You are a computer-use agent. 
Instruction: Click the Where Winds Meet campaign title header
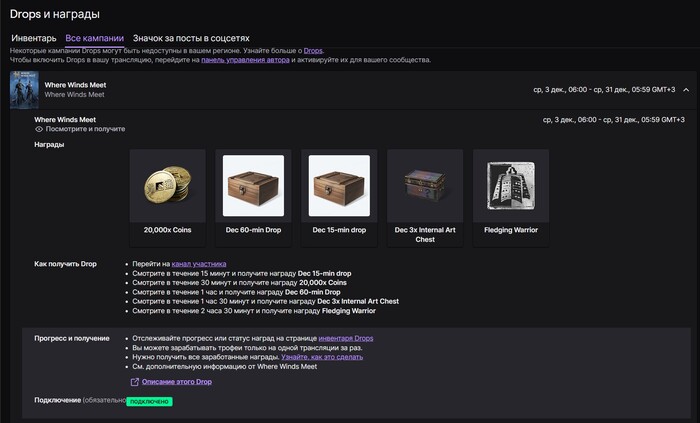pyautogui.click(x=75, y=85)
